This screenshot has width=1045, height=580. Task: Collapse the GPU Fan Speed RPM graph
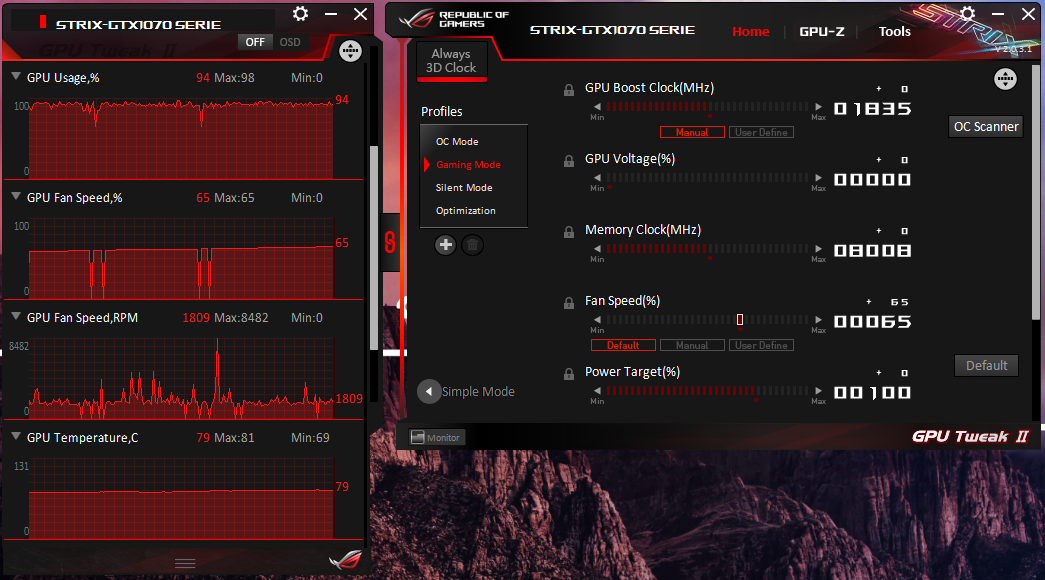point(16,317)
